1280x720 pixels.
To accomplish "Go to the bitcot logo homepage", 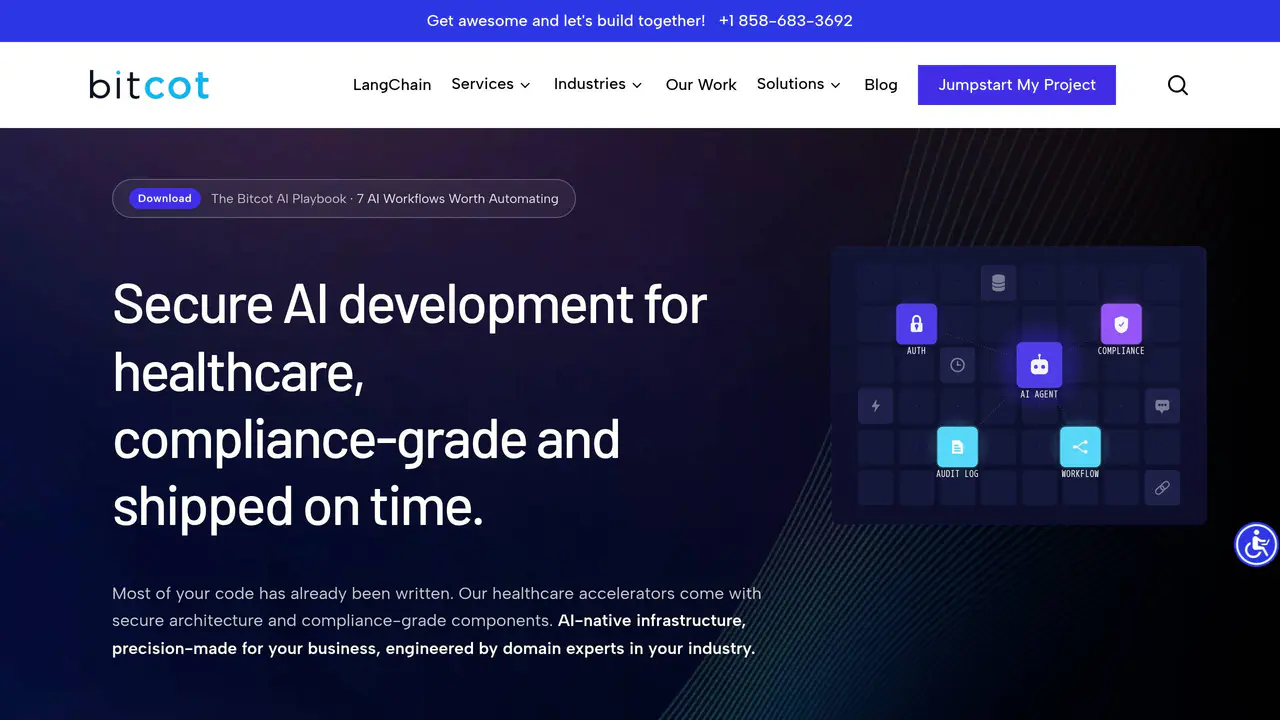I will coord(149,85).
